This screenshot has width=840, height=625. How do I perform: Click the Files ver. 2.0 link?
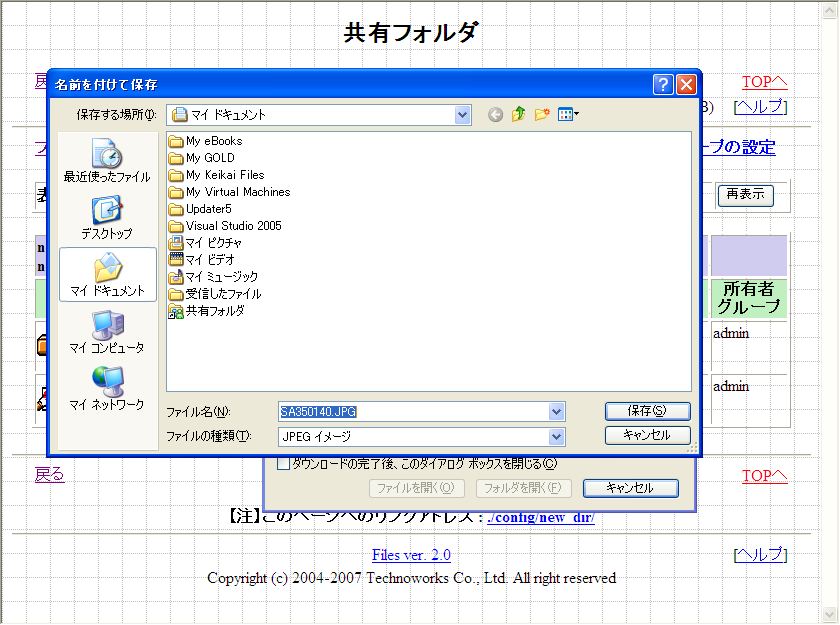coord(411,555)
